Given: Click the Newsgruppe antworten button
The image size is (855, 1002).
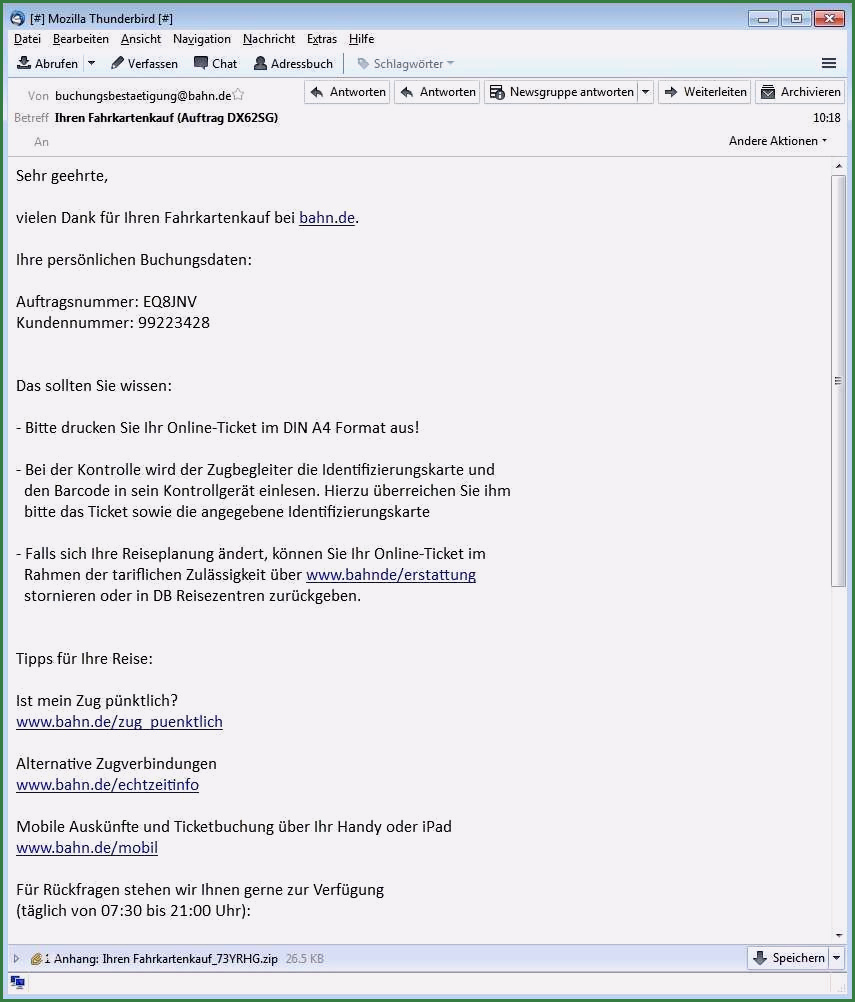Looking at the screenshot, I should pyautogui.click(x=562, y=92).
